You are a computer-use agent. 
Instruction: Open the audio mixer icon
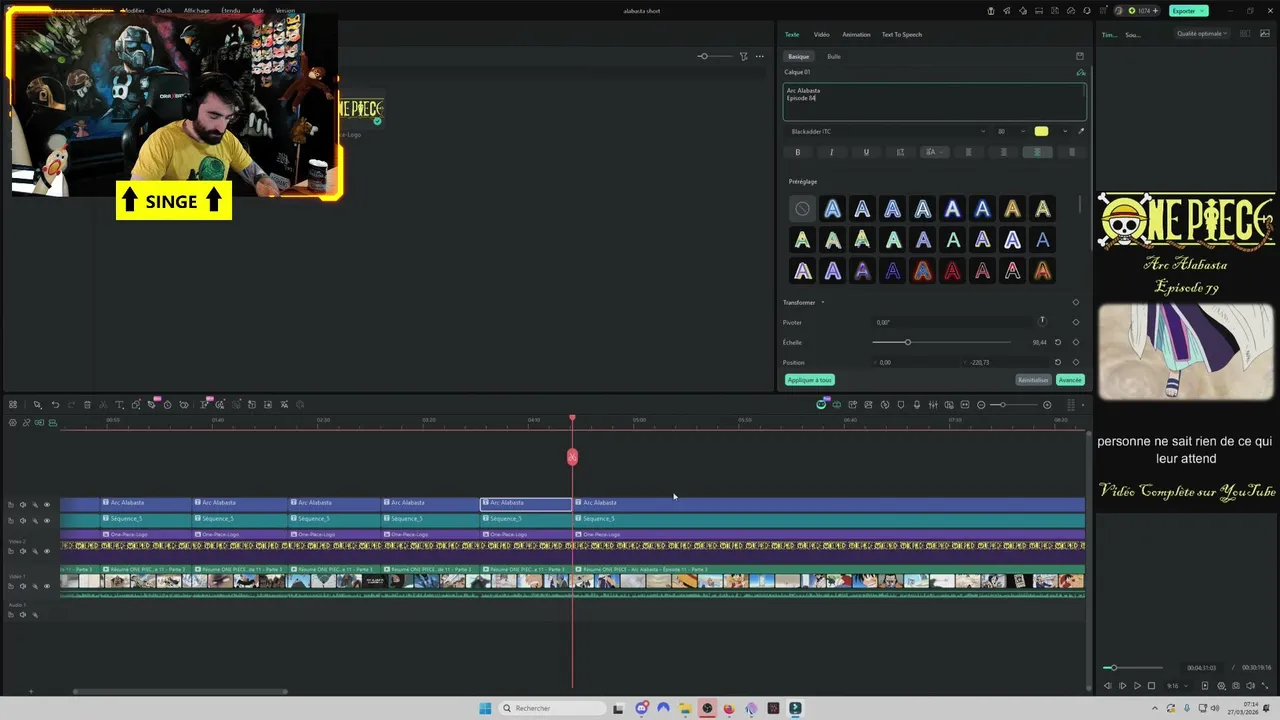[933, 405]
